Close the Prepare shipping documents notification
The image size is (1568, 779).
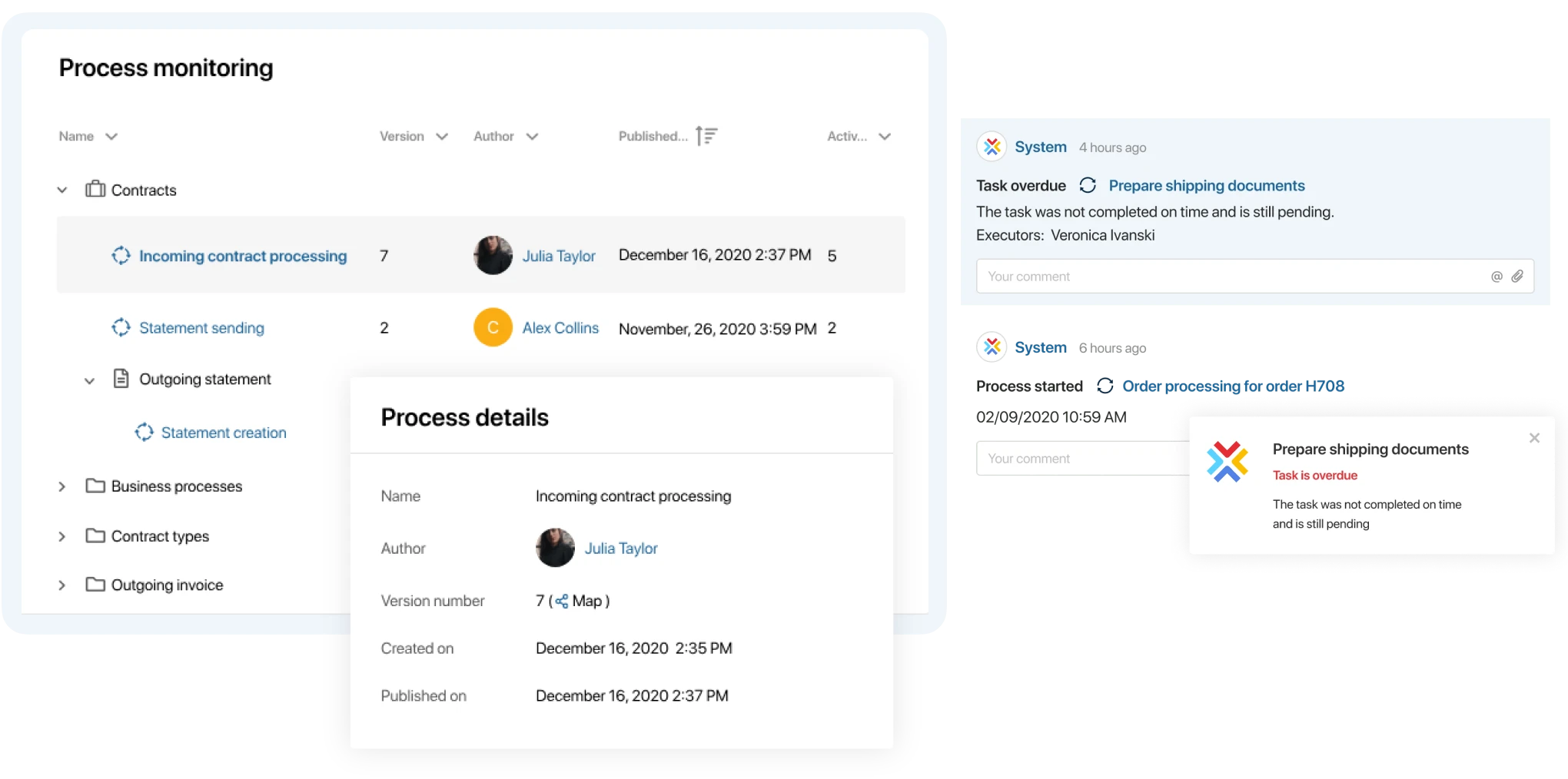(x=1534, y=438)
